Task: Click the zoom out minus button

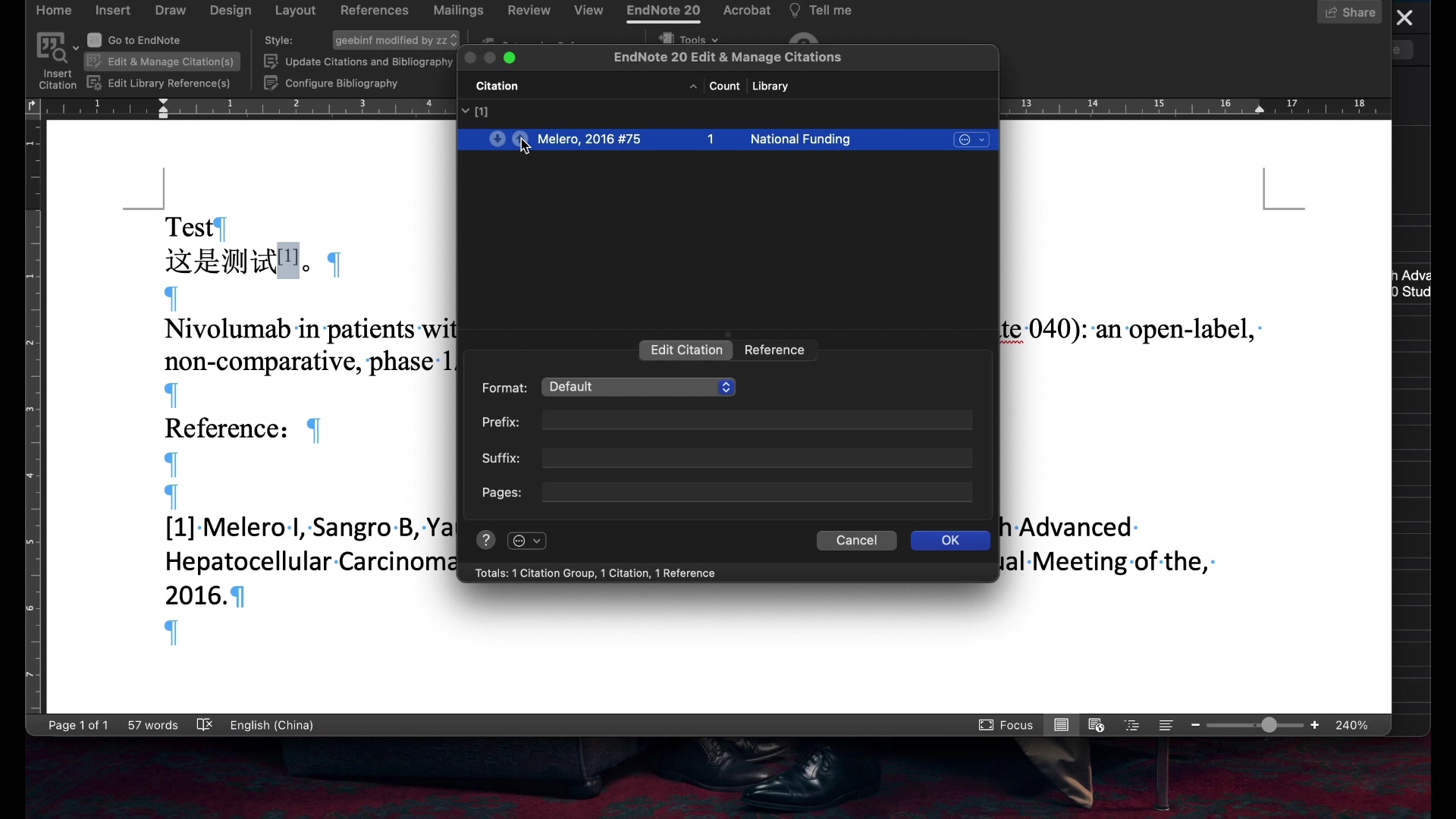Action: point(1196,726)
